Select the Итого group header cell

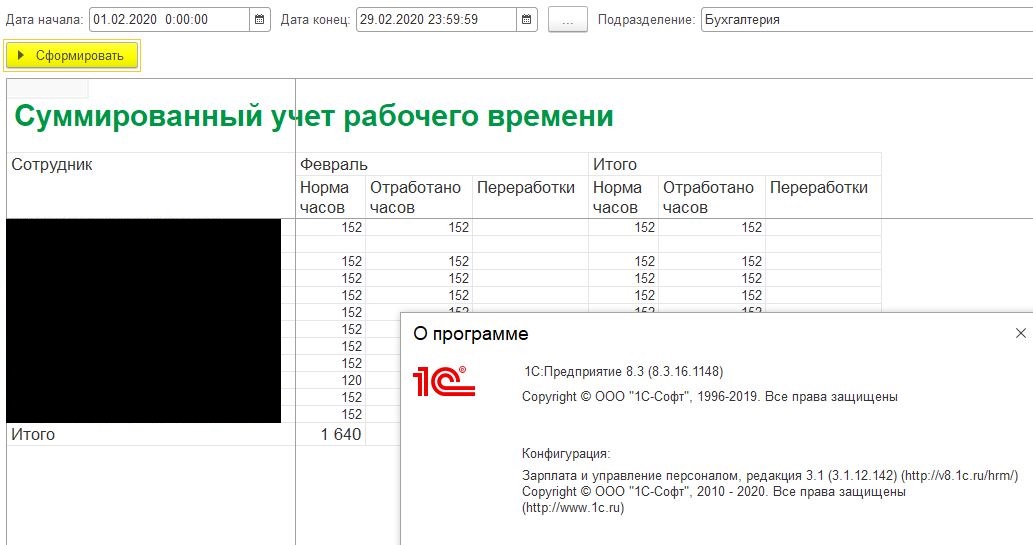point(735,164)
